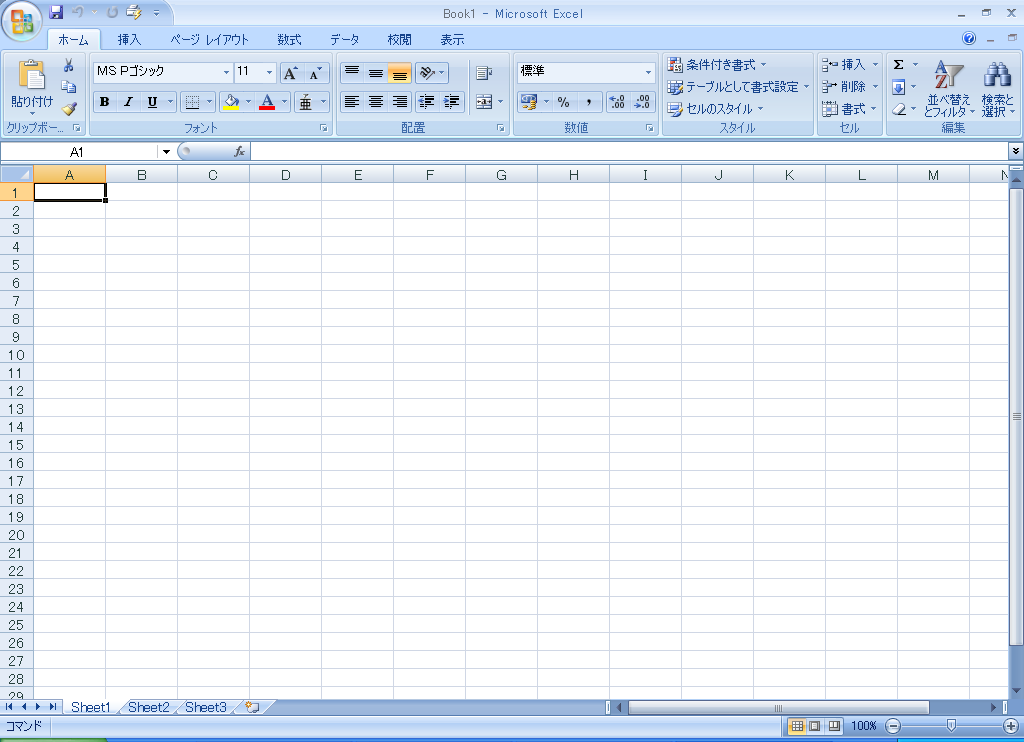Image resolution: width=1024 pixels, height=742 pixels.
Task: Open the 挿入 ribbon tab
Action: point(129,39)
